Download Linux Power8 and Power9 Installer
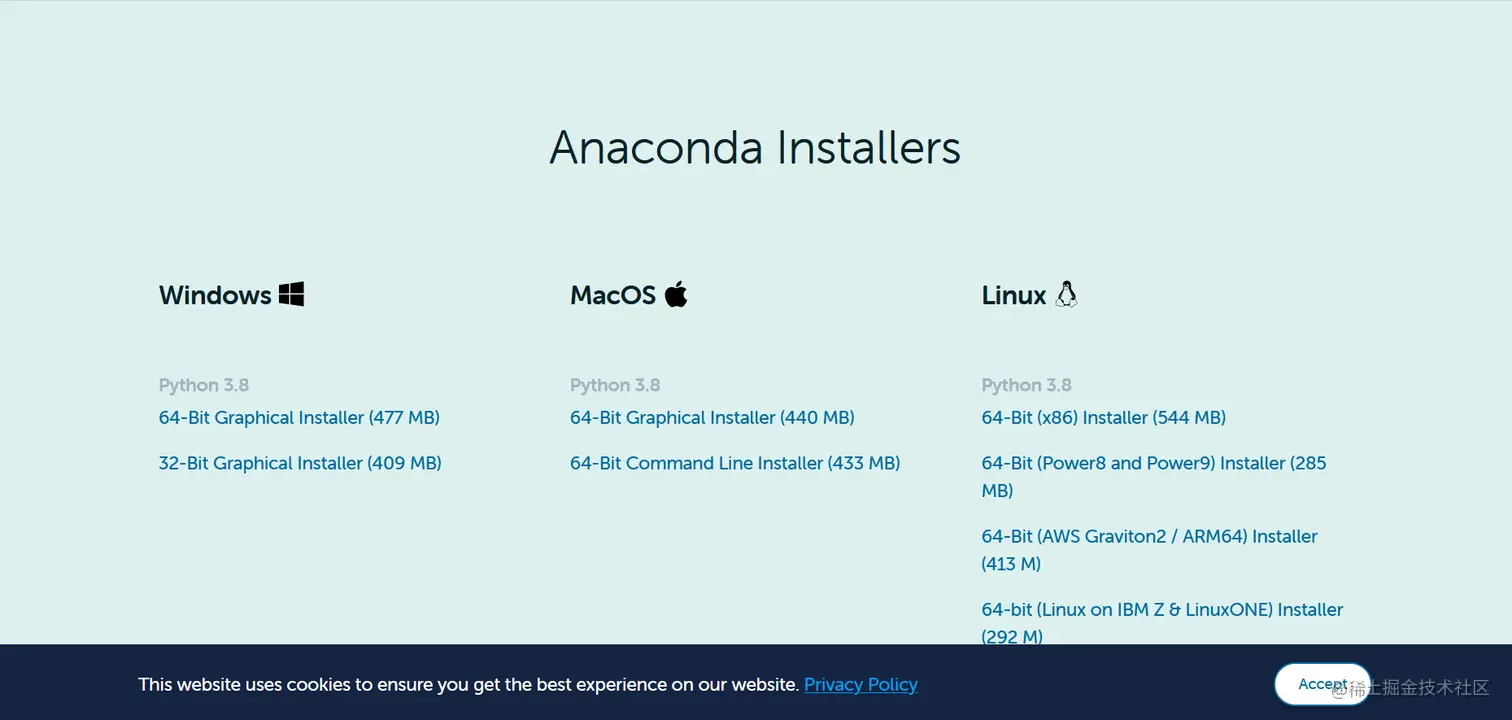Screen dimensions: 1512x720 click(1153, 464)
